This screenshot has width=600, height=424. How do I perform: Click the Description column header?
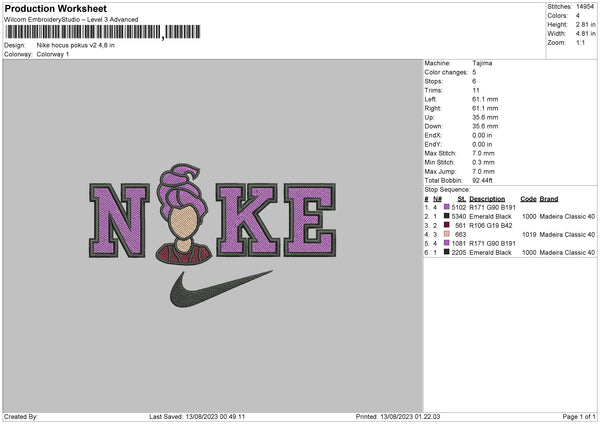[487, 199]
